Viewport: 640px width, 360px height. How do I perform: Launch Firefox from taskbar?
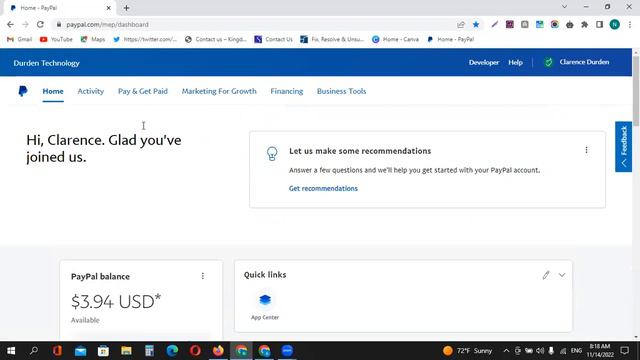pos(218,351)
